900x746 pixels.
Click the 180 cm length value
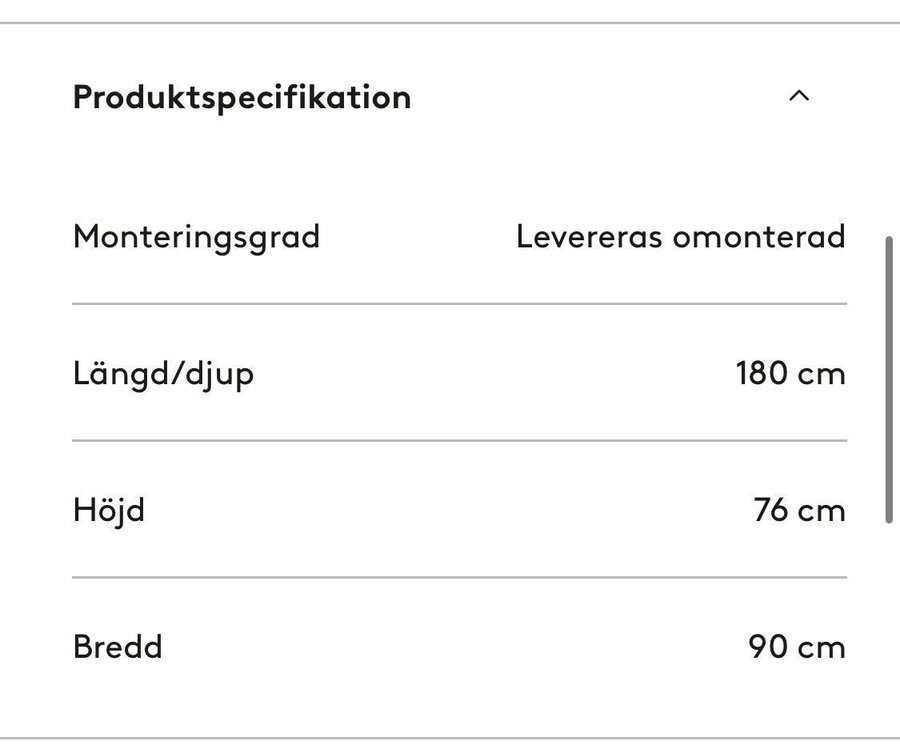(790, 374)
